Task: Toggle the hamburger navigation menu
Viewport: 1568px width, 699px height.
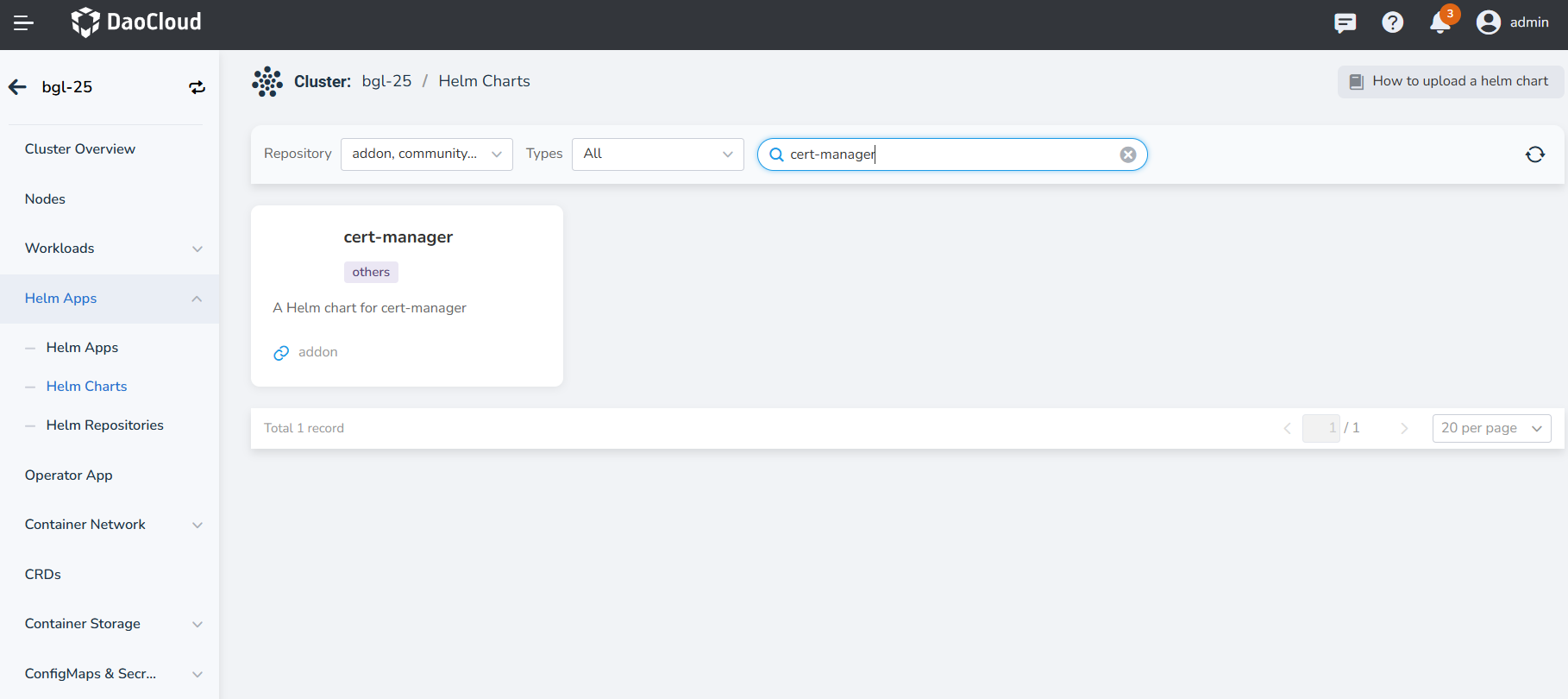Action: (x=23, y=23)
